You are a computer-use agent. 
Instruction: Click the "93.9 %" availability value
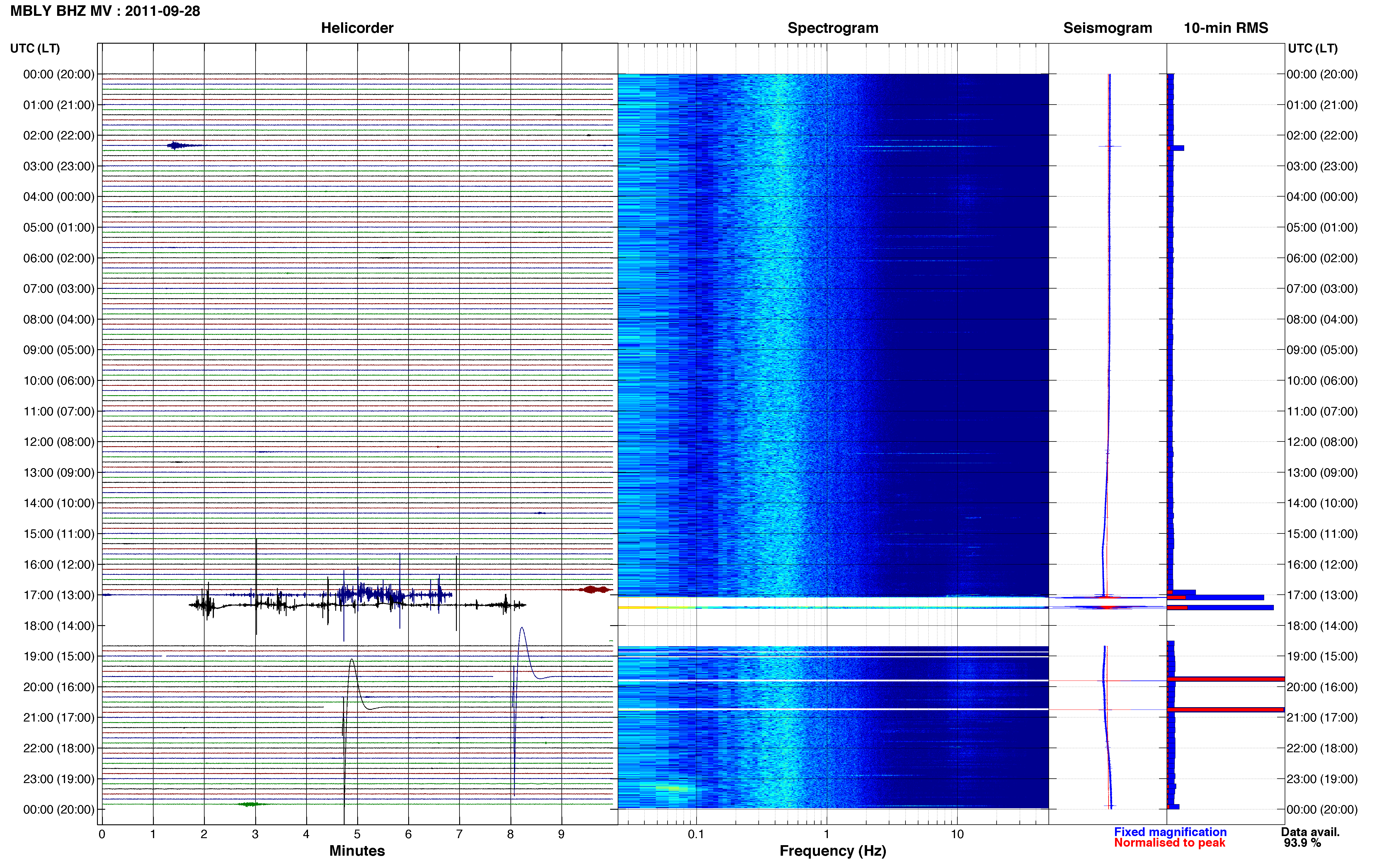[x=1302, y=843]
